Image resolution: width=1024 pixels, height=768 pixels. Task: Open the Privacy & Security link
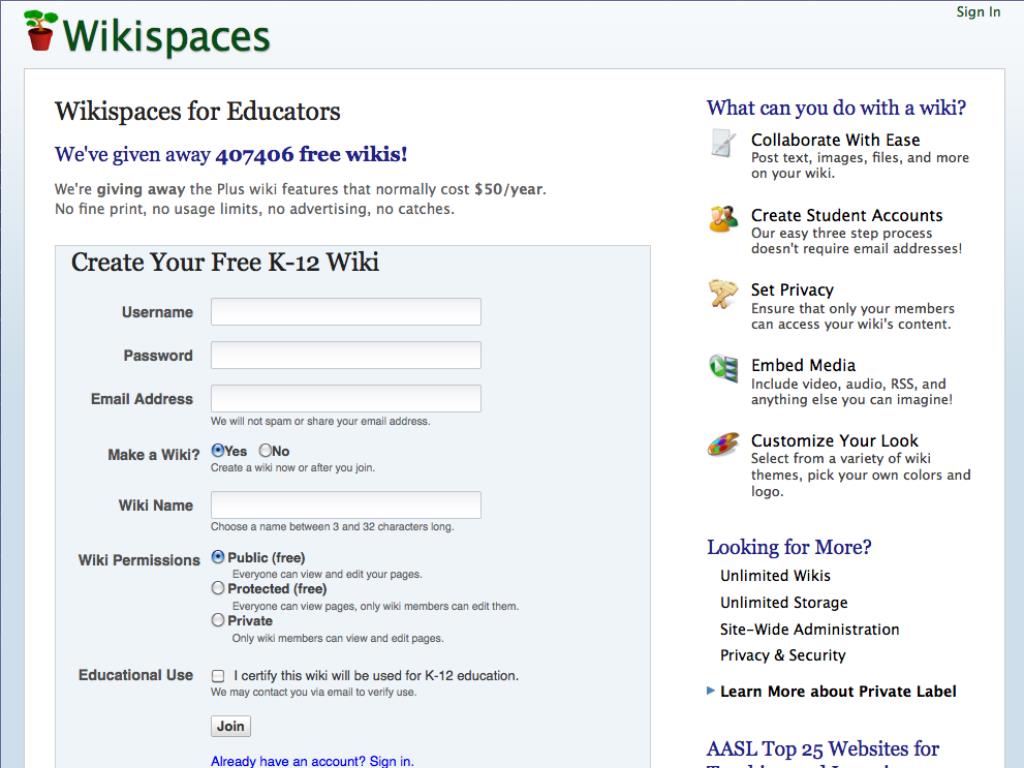point(783,655)
